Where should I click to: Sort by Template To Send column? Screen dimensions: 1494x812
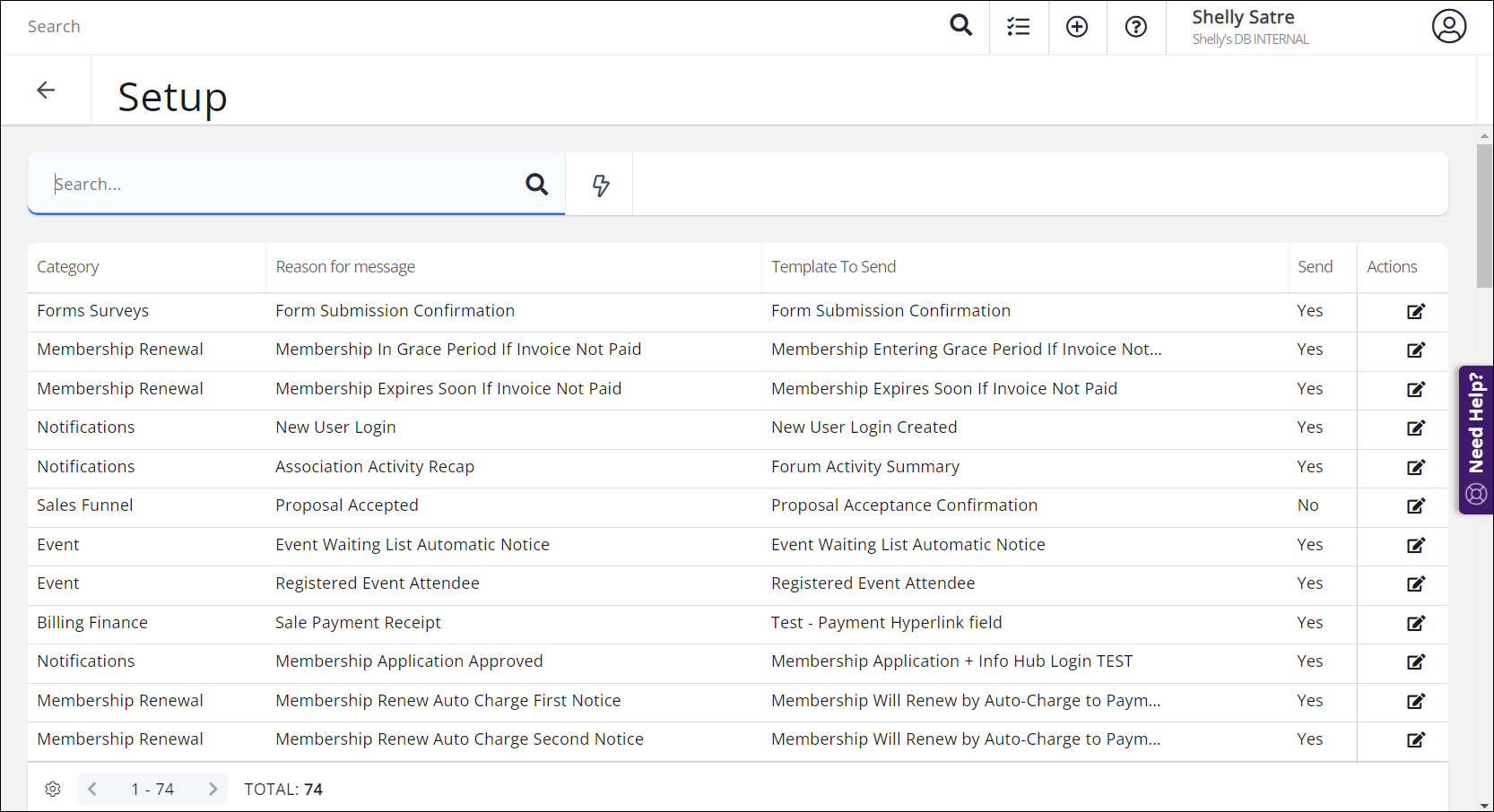(x=833, y=267)
